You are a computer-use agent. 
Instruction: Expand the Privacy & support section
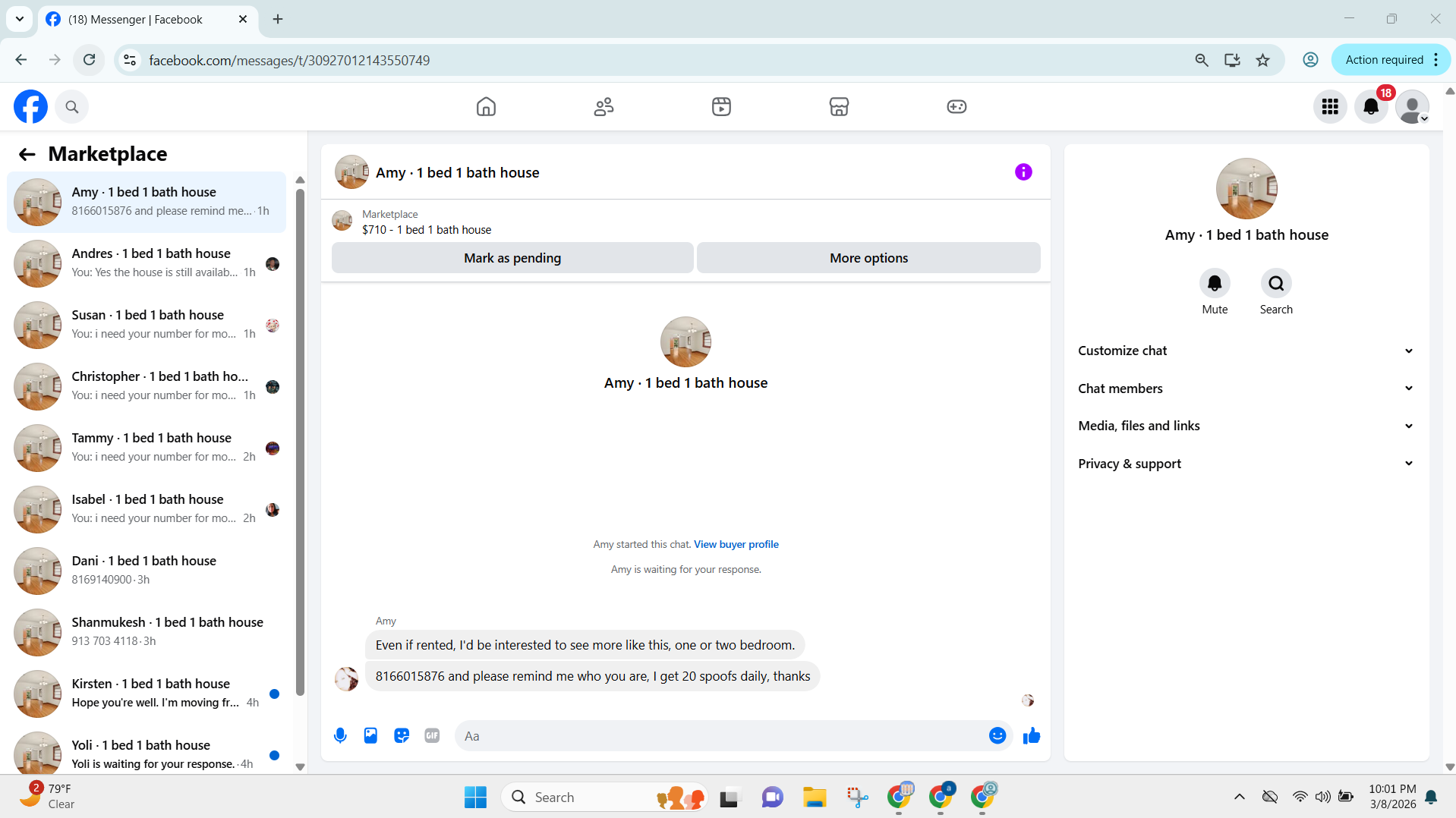pos(1246,464)
